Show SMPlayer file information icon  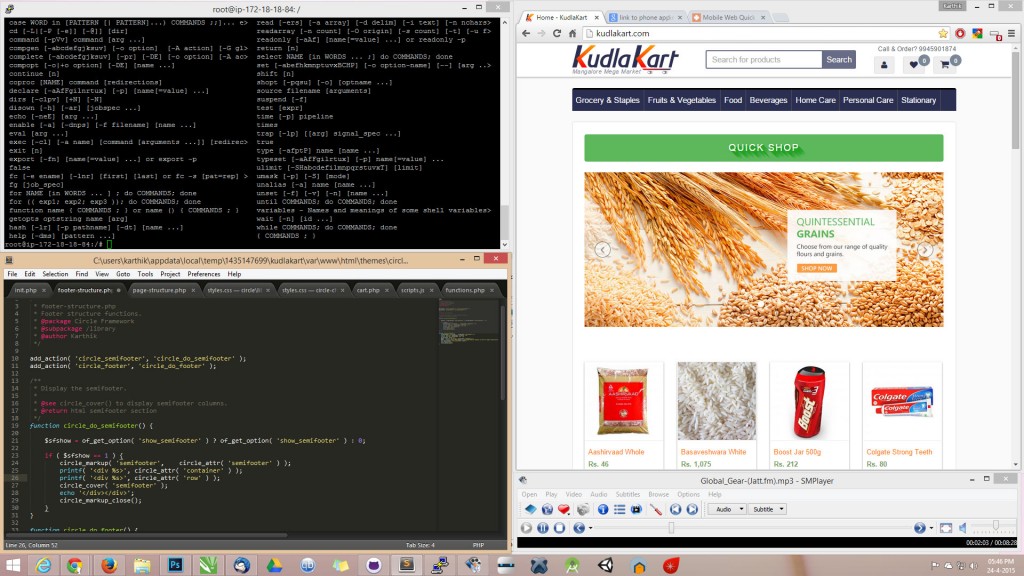point(603,509)
